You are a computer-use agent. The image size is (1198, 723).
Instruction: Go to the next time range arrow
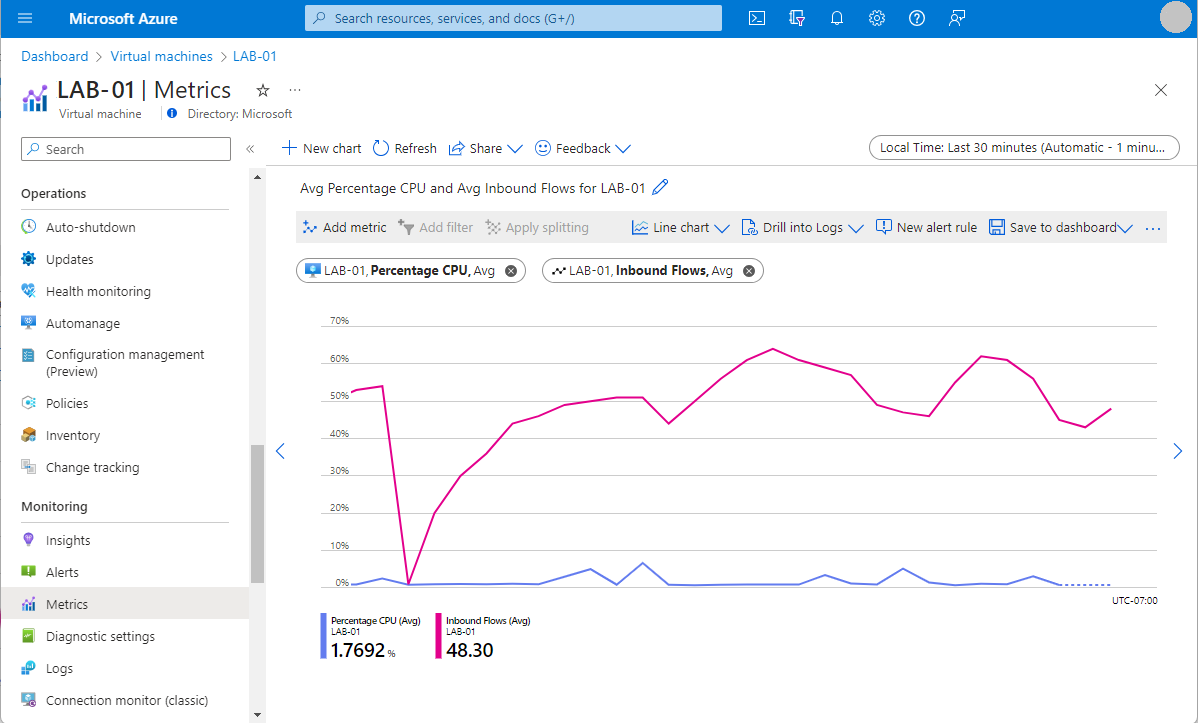[1177, 451]
